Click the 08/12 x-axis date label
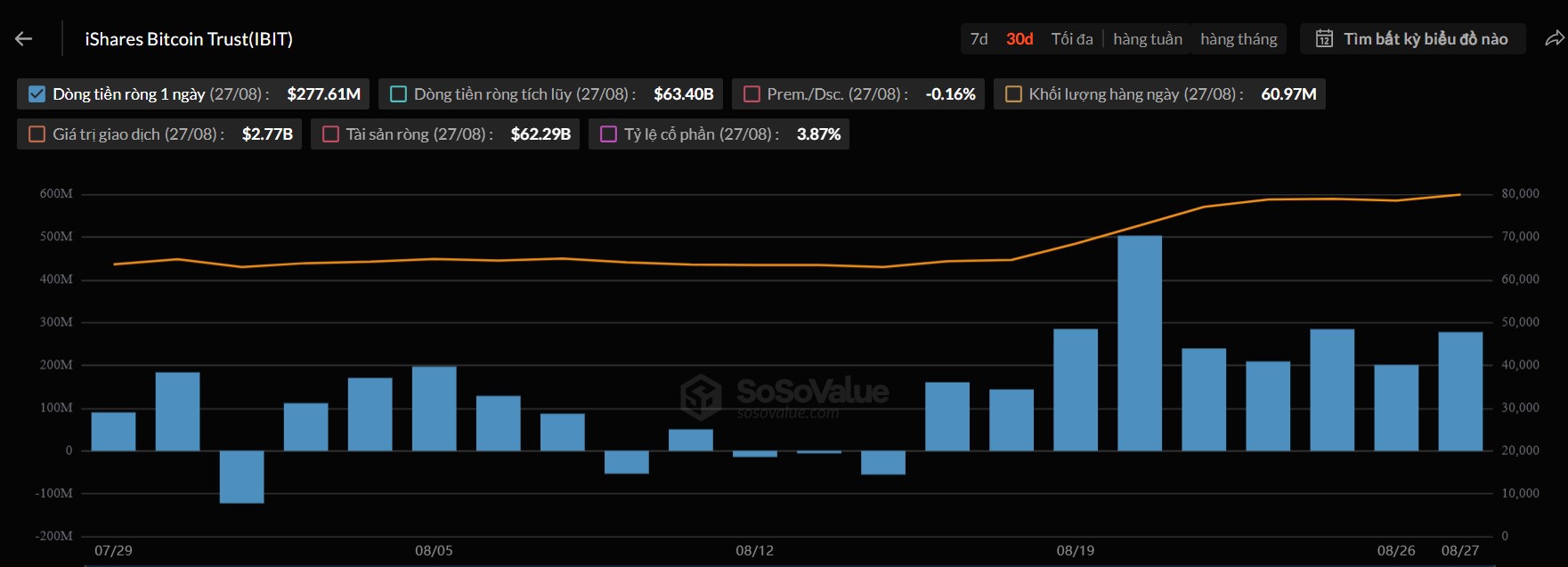Screen dimensions: 1568x567 coord(754,550)
